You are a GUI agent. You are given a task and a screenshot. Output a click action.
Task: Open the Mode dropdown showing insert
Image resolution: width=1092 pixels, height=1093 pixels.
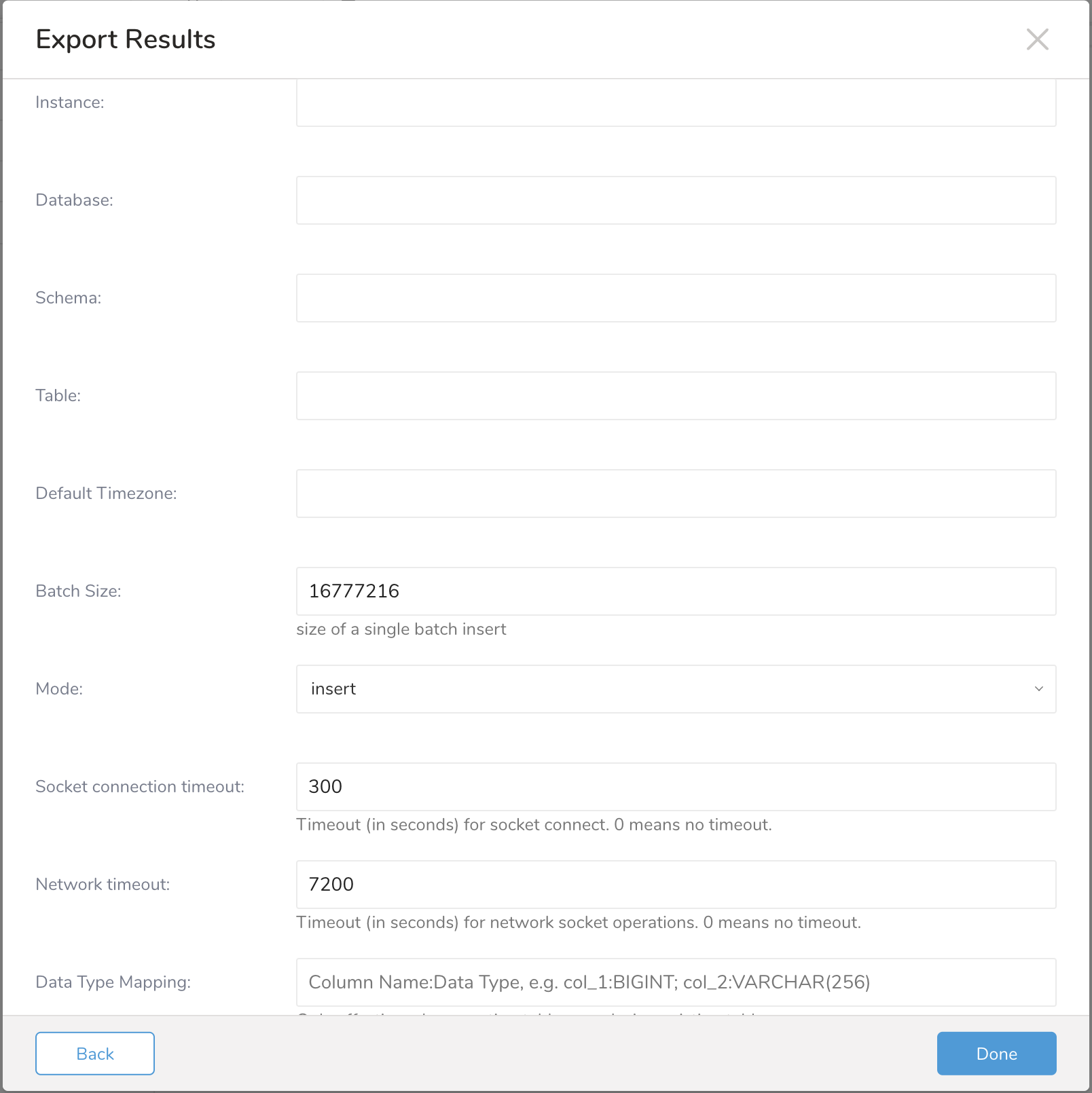(676, 689)
